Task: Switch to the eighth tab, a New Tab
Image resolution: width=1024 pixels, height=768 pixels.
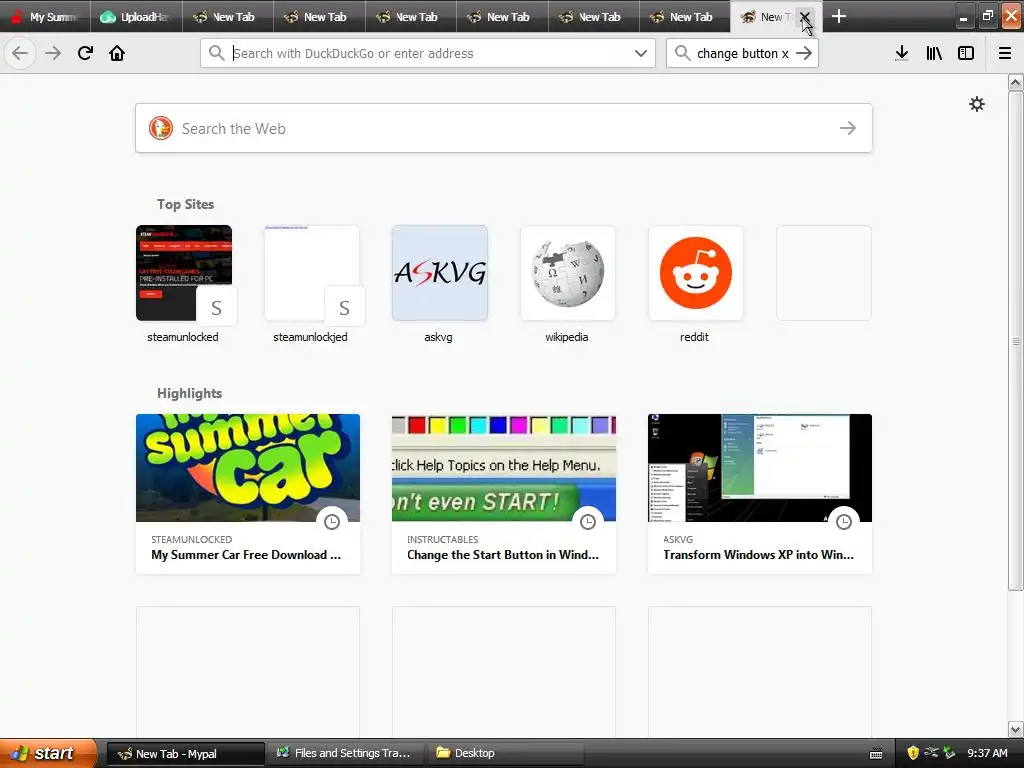Action: click(x=684, y=16)
